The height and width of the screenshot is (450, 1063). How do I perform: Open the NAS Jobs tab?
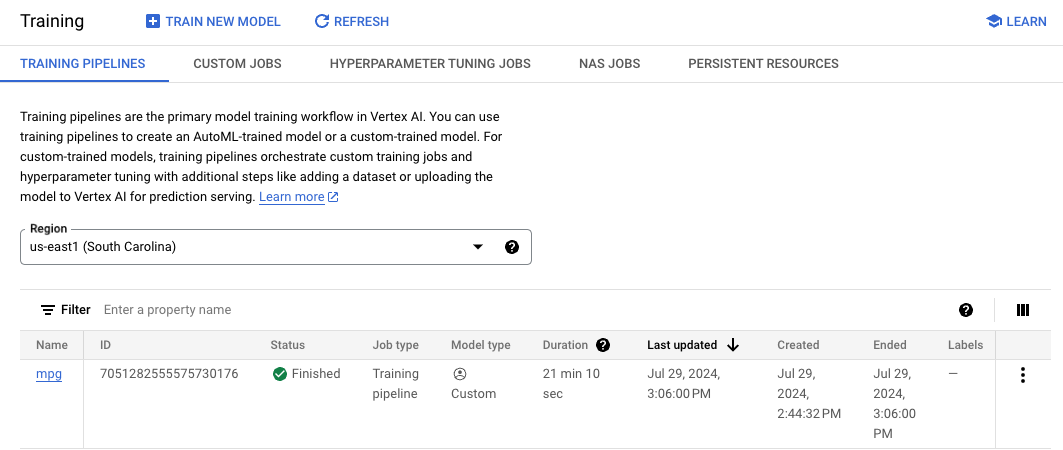(x=609, y=64)
